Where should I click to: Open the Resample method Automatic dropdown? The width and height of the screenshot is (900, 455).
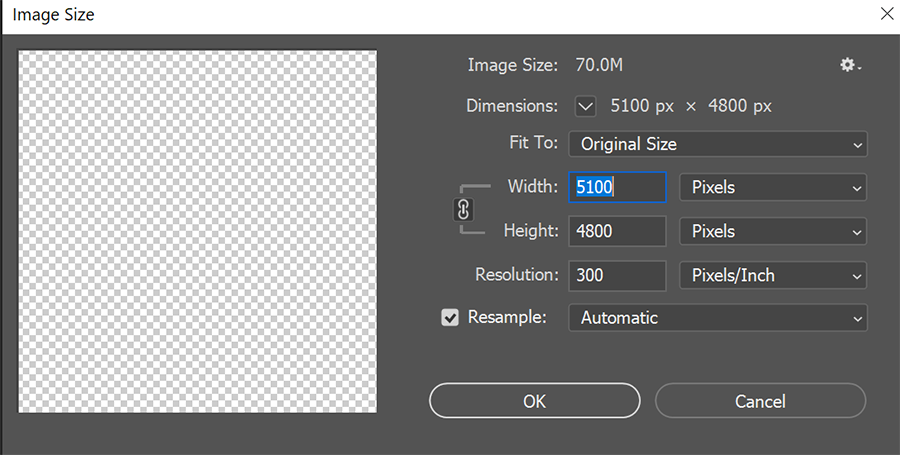coord(717,318)
